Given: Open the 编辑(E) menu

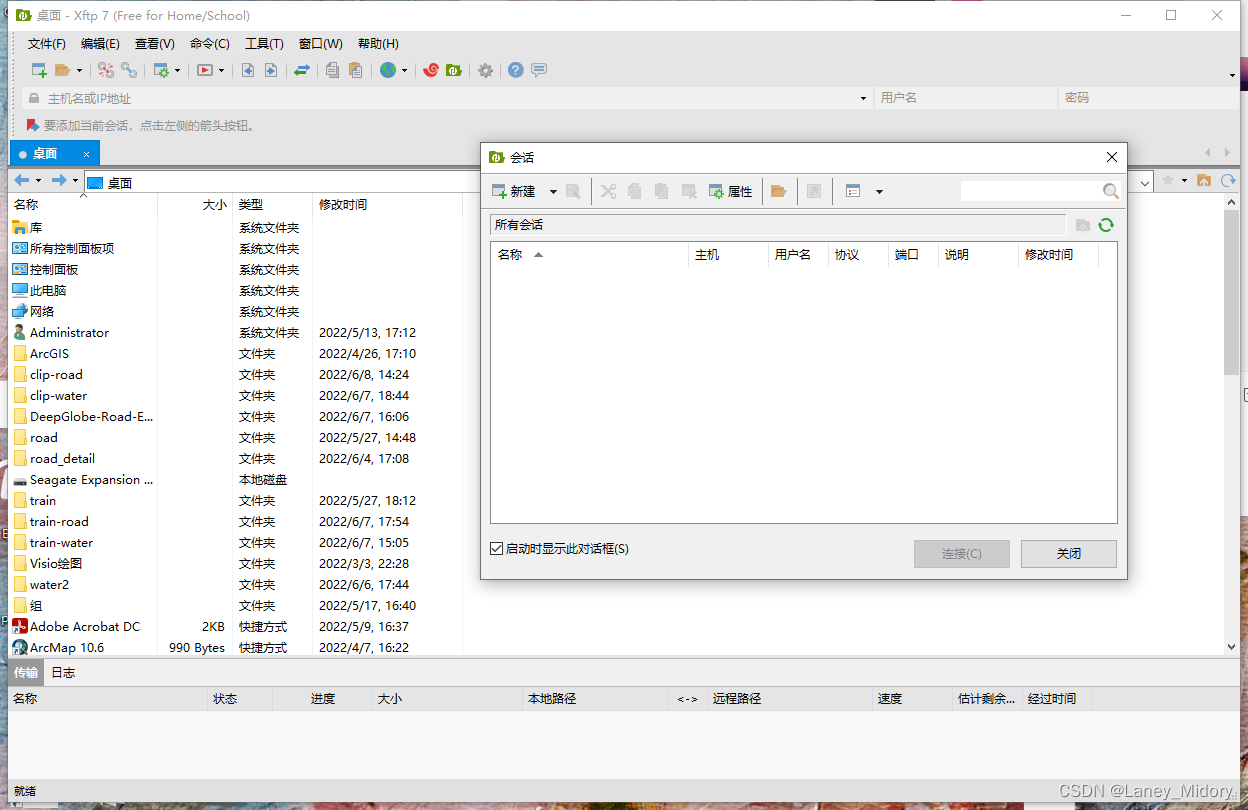Looking at the screenshot, I should pos(100,43).
